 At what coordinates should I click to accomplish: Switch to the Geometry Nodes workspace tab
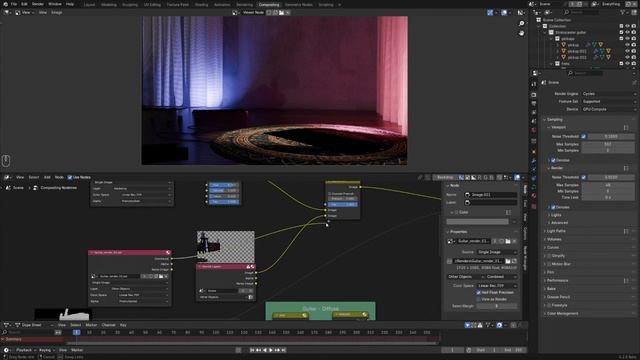point(298,4)
